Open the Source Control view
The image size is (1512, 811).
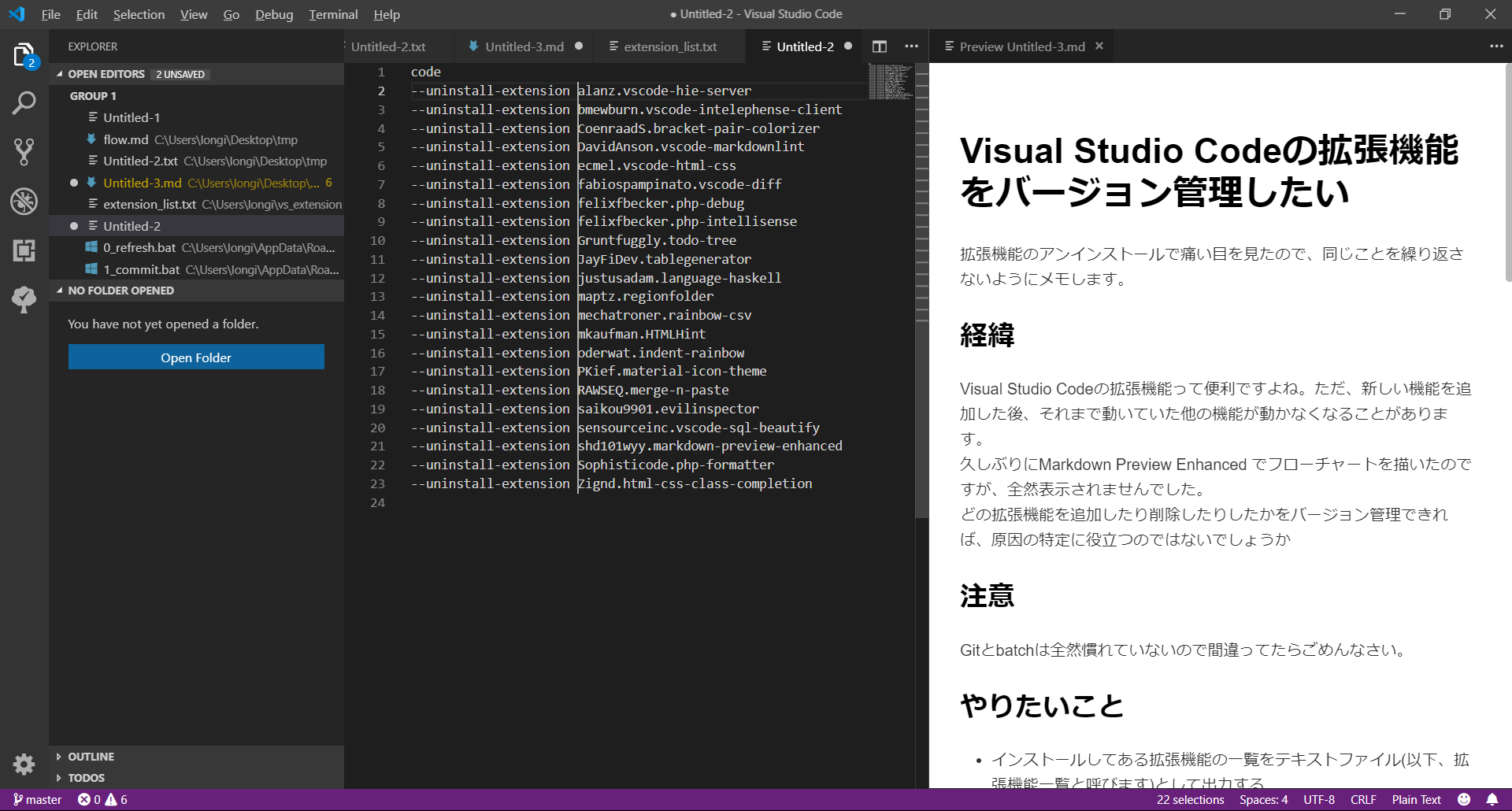click(24, 152)
